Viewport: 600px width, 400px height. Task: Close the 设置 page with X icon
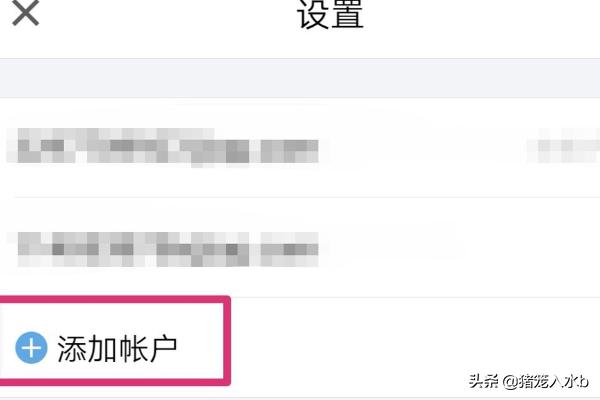click(x=26, y=12)
